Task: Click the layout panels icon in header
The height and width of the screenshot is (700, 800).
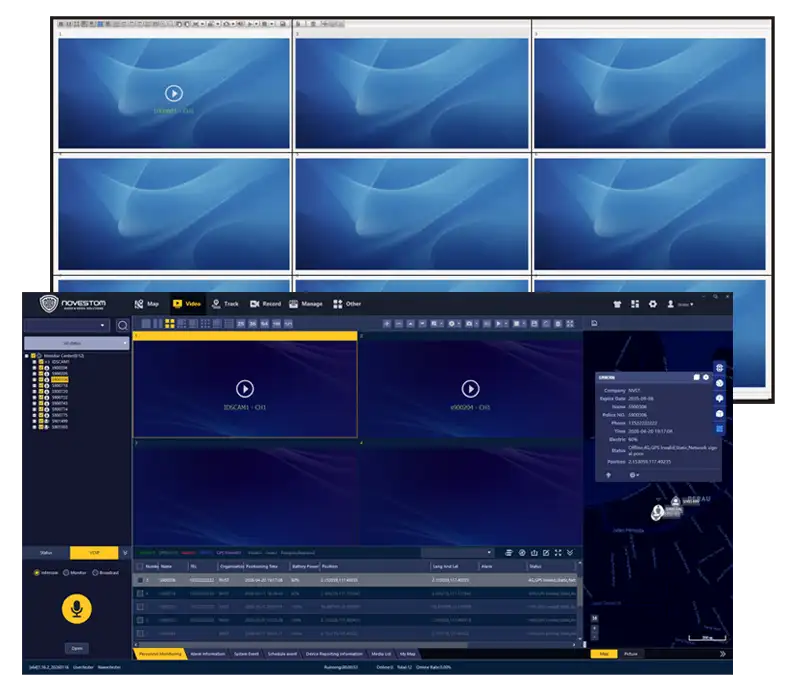Action: point(635,304)
